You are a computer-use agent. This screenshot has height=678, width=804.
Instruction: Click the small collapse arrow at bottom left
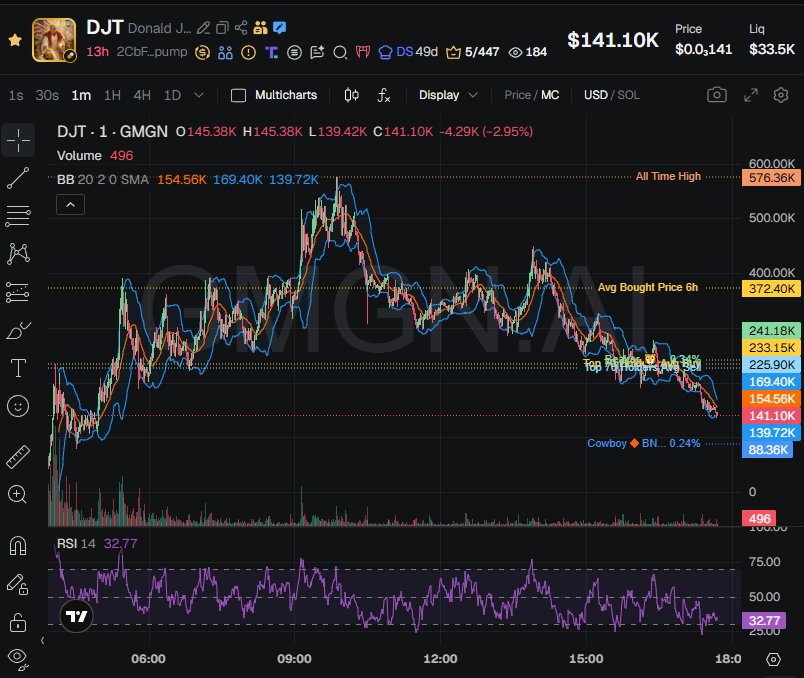coord(43,641)
